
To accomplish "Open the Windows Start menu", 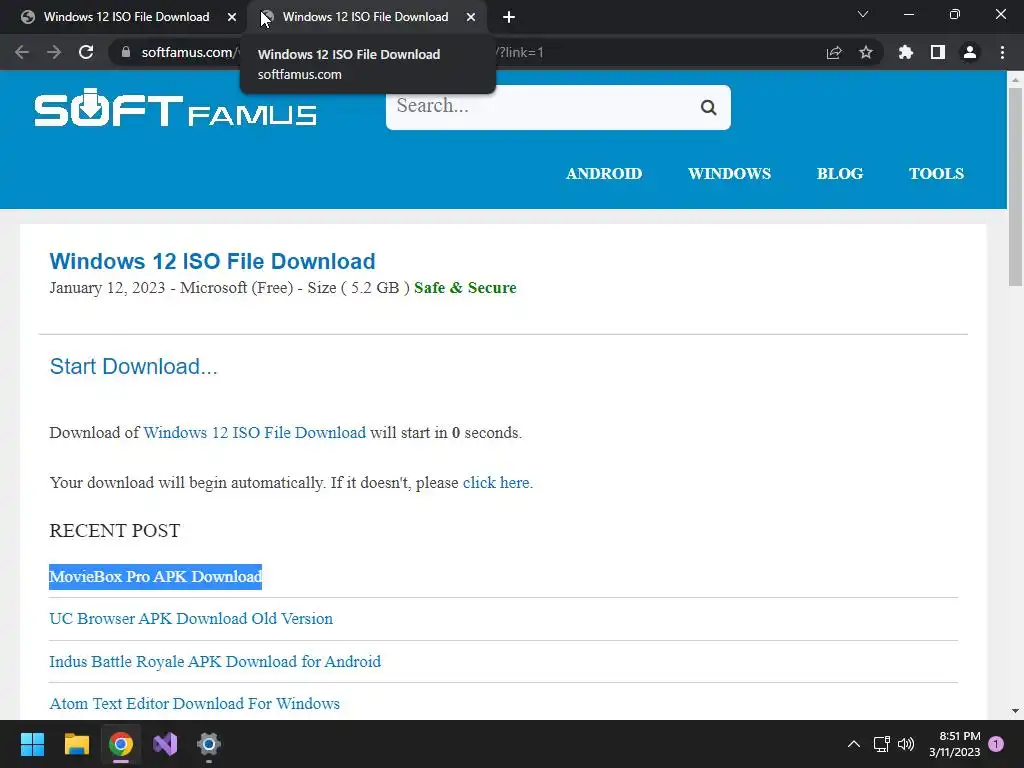I will [x=32, y=744].
